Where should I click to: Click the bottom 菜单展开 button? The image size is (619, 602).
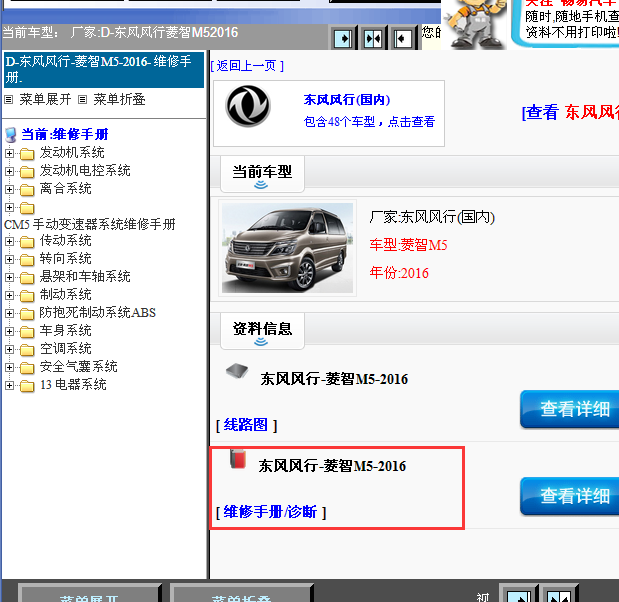(89, 593)
